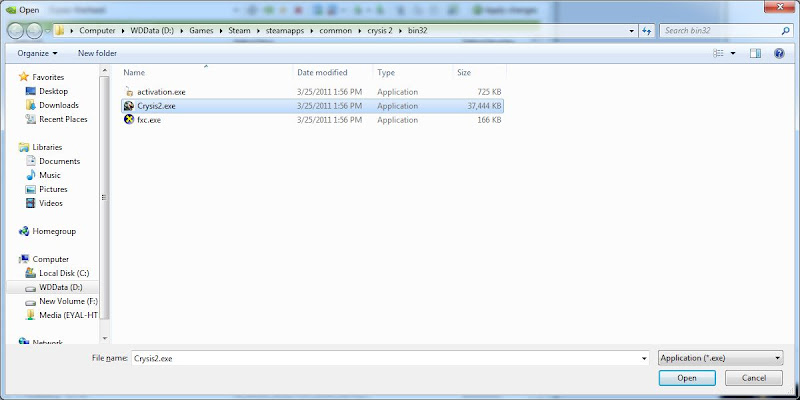Select Desktop in Favorites

(53, 91)
